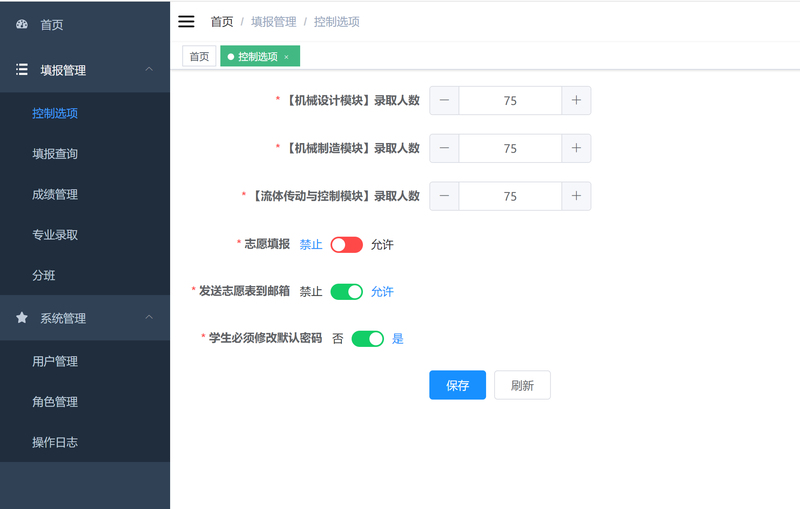The width and height of the screenshot is (800, 509).
Task: Click 否 label for 学生必须修改默认密码
Action: [x=338, y=339]
